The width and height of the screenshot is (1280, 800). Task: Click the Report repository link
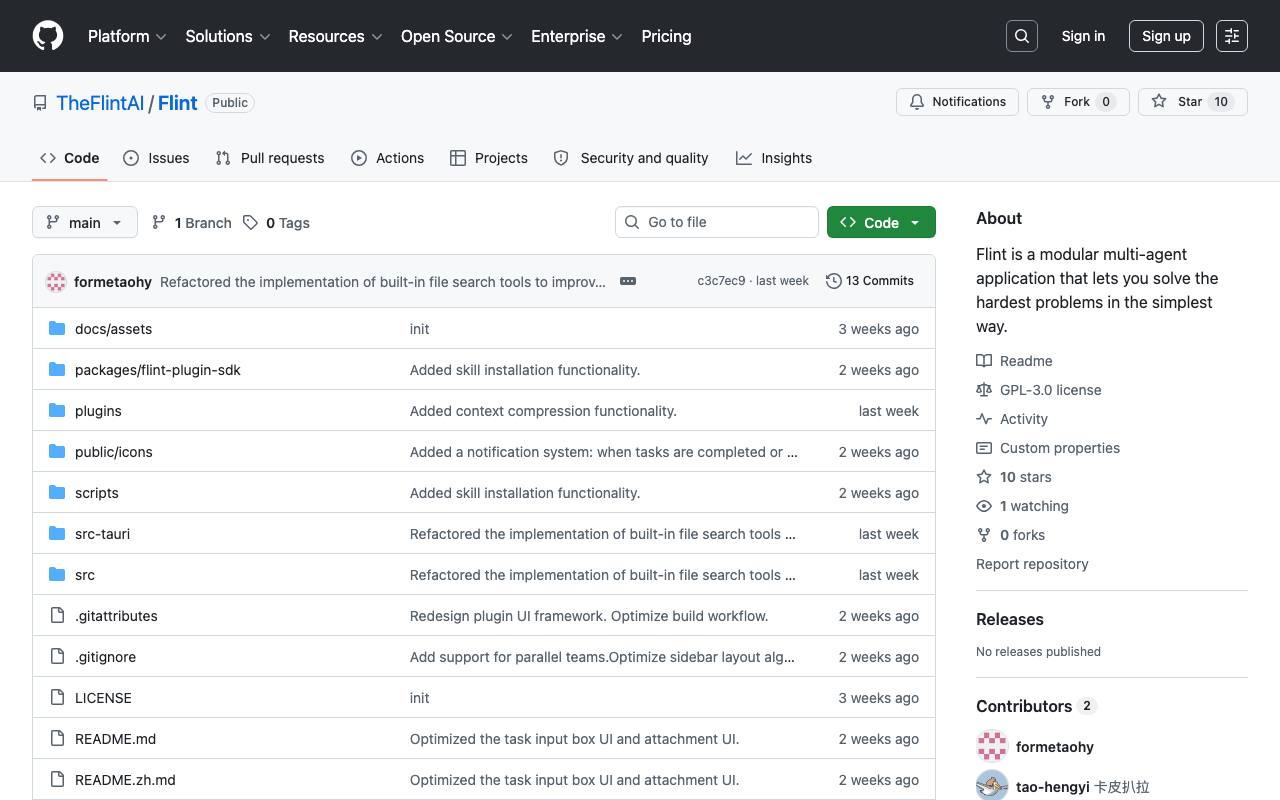click(1032, 564)
